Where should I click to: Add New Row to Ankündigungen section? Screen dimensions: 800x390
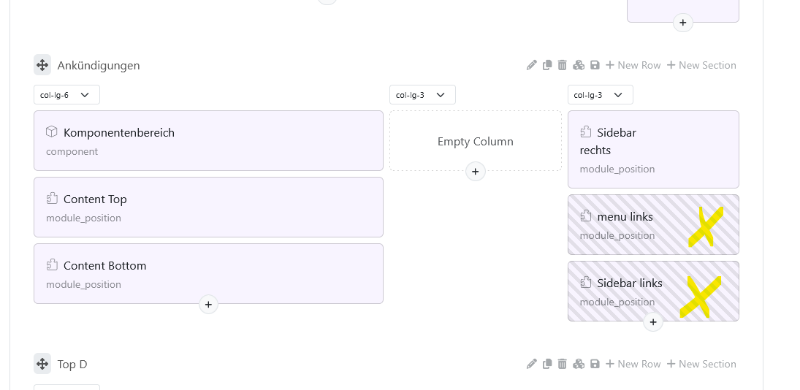click(x=633, y=65)
